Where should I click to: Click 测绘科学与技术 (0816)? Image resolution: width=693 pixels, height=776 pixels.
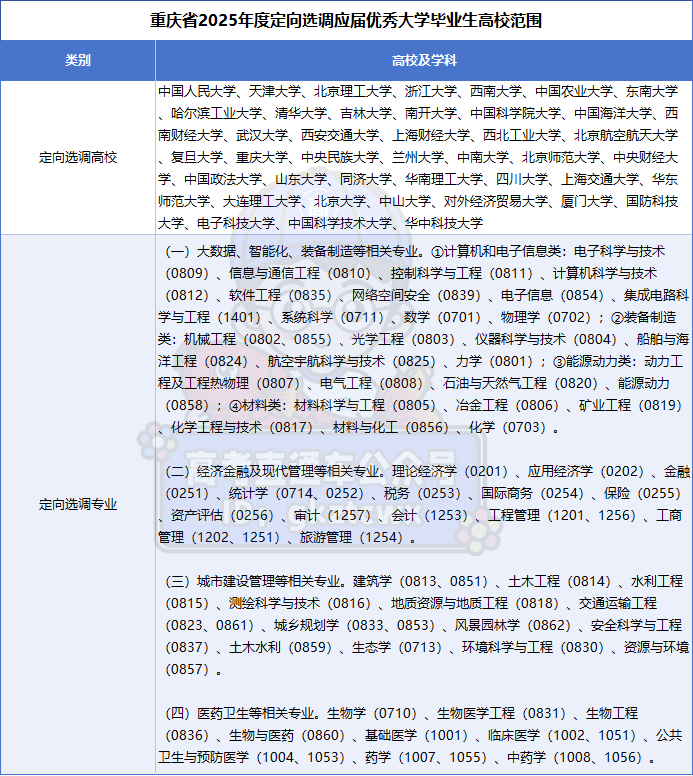pos(300,603)
